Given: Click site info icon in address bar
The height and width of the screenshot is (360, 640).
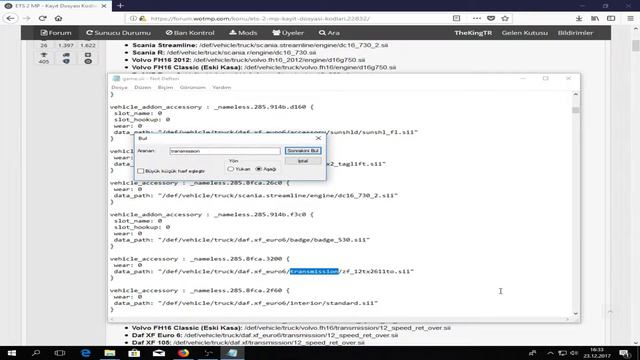Looking at the screenshot, I should (133, 18).
